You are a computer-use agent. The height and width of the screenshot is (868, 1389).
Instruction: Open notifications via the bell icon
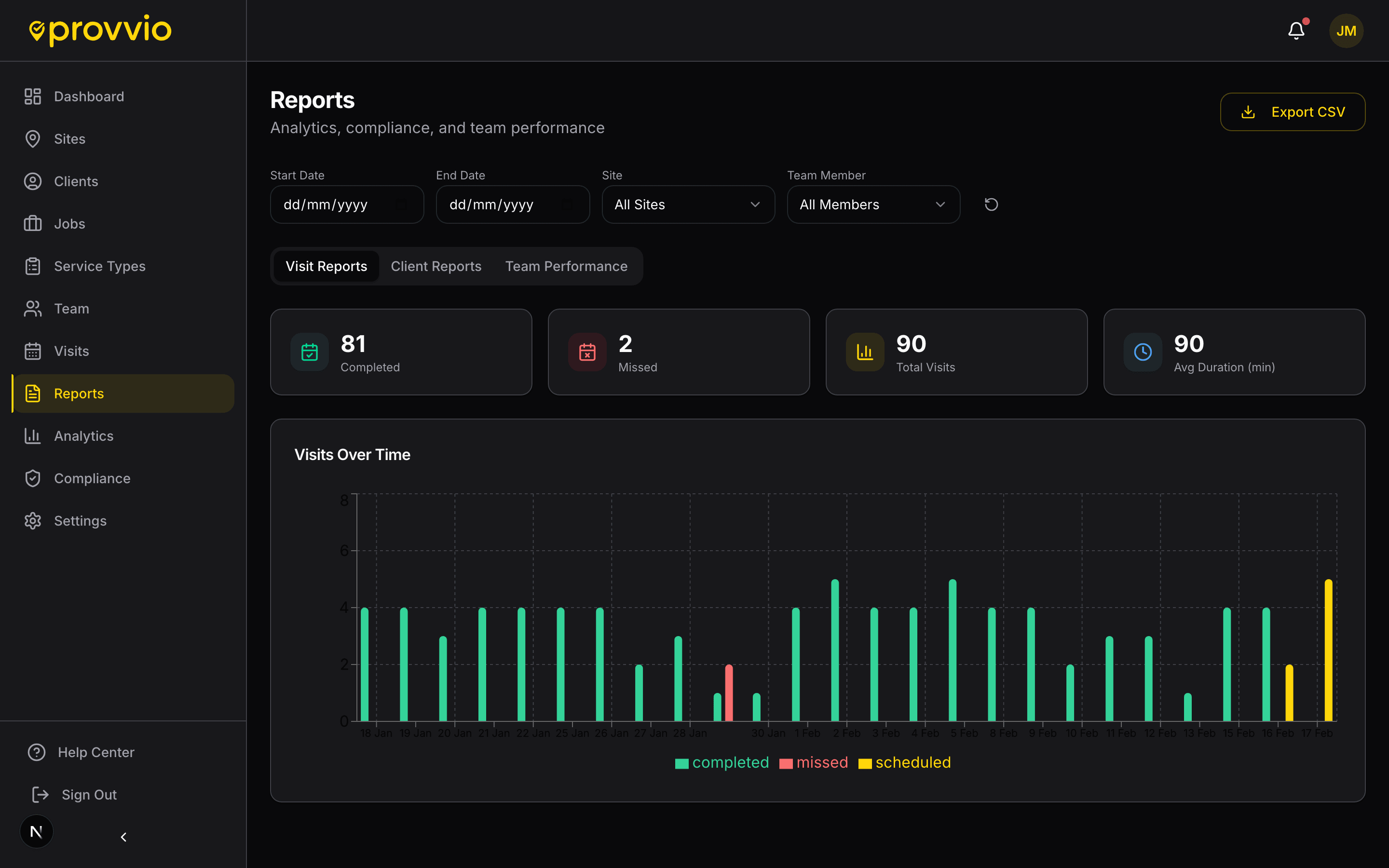tap(1296, 30)
